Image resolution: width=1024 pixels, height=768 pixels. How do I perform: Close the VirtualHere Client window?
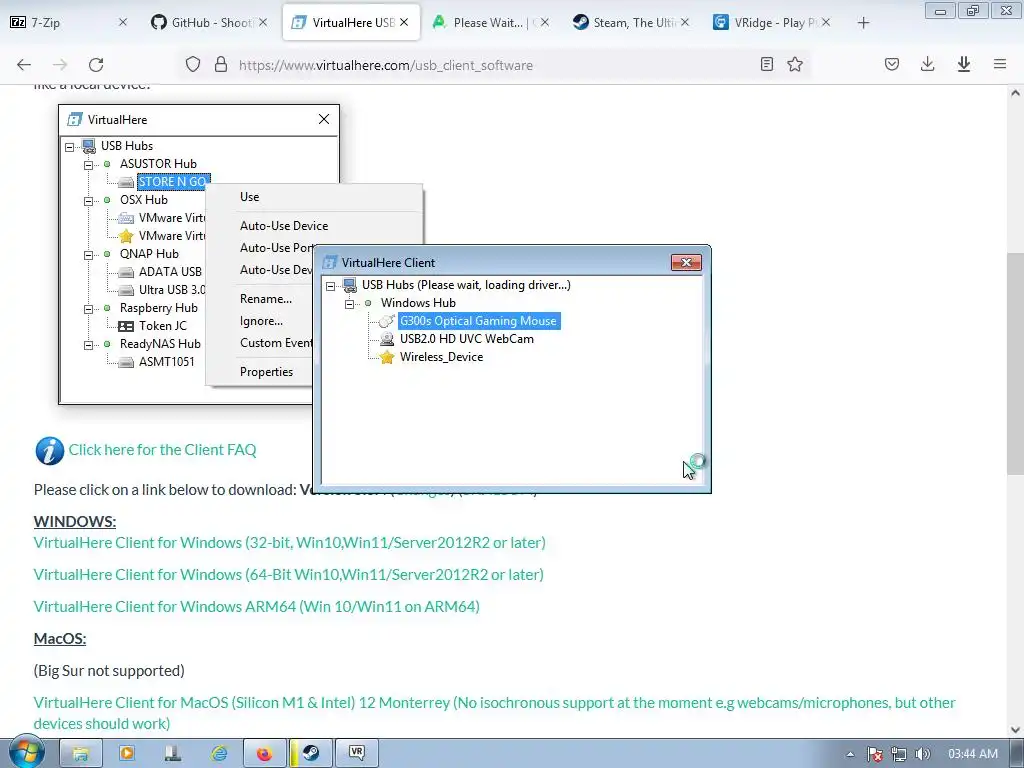[x=686, y=263]
